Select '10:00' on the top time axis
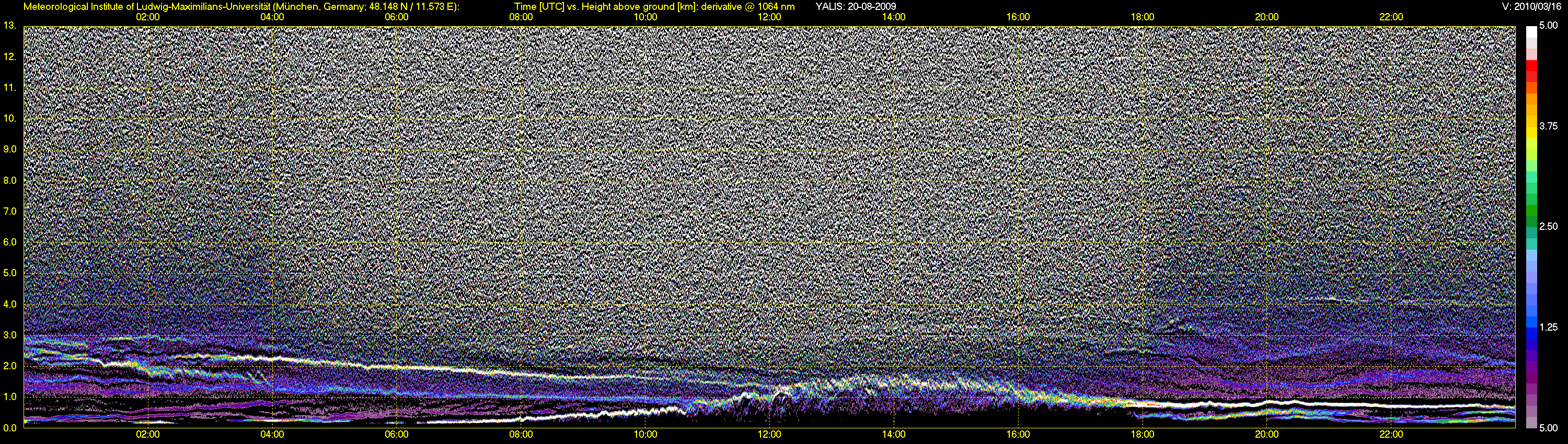Screen dimensions: 1568x444 click(645, 17)
